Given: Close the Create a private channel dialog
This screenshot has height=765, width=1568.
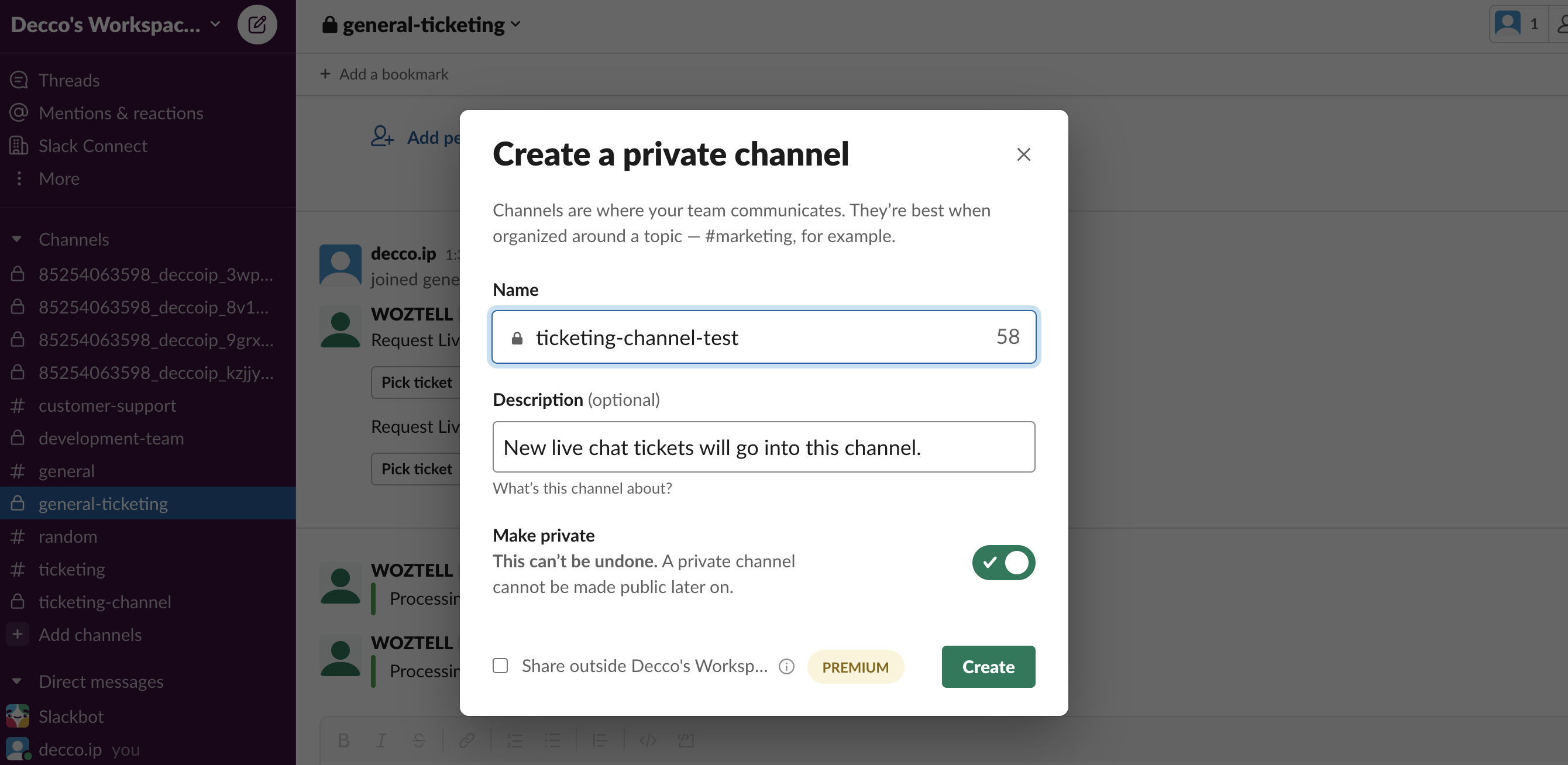Looking at the screenshot, I should 1023,154.
